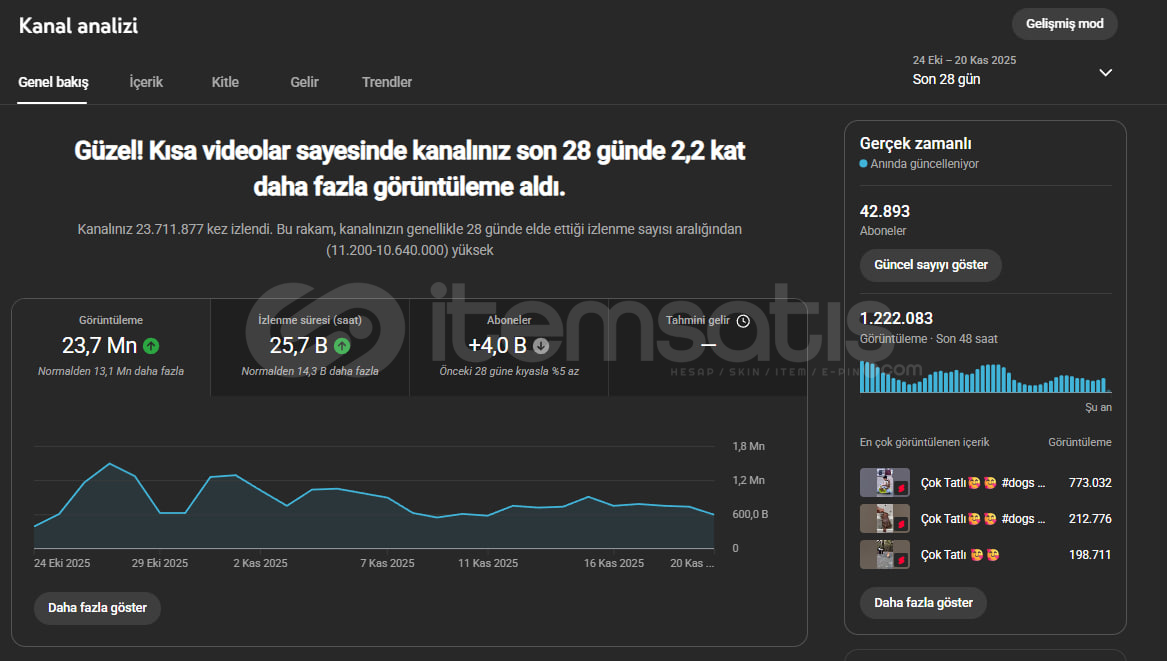Click Daha fazla göster in the Gerçek zamanlı panel
Viewport: 1167px width, 661px height.
(x=923, y=603)
